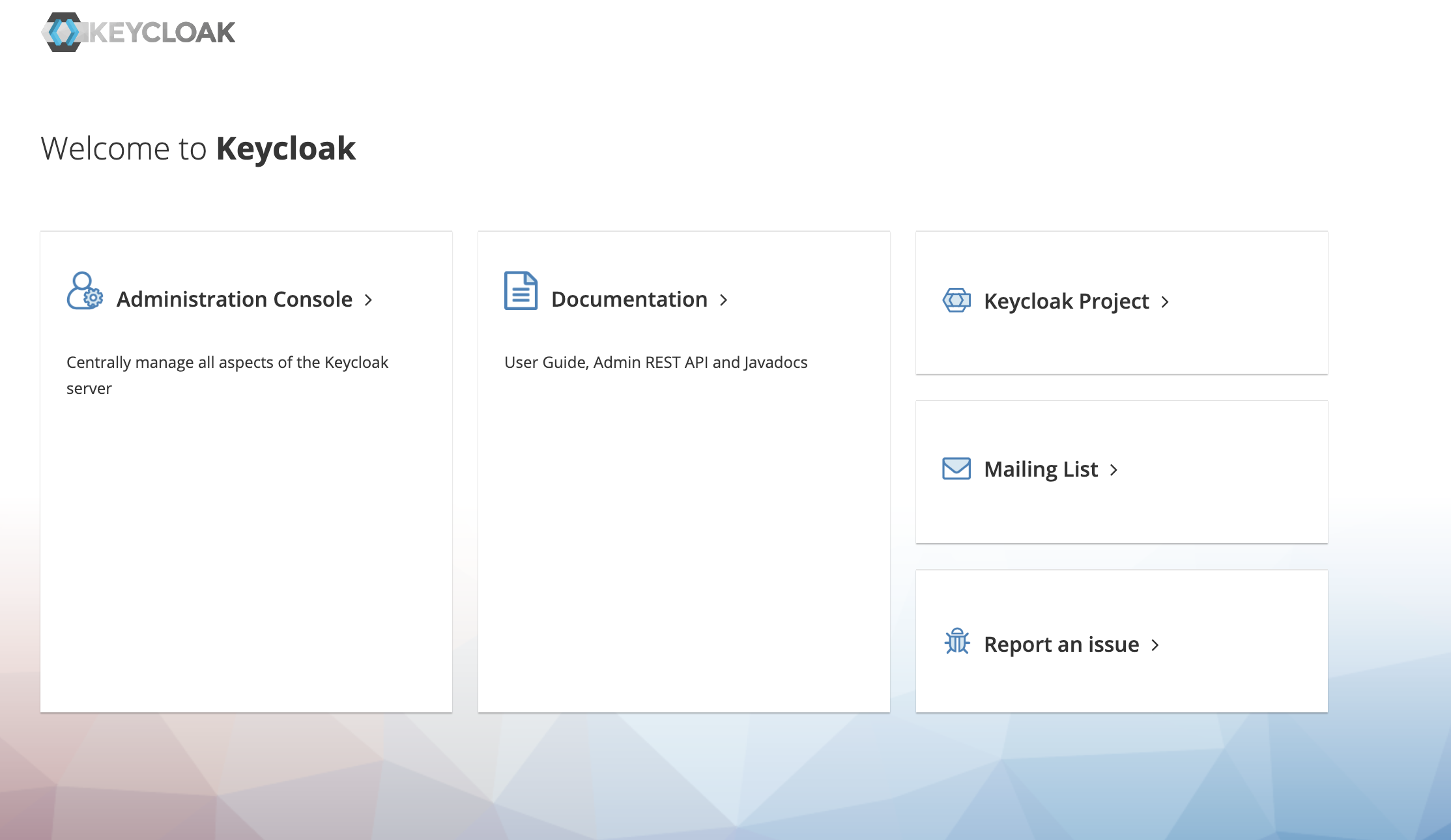Click the Administration Console card

point(246,470)
